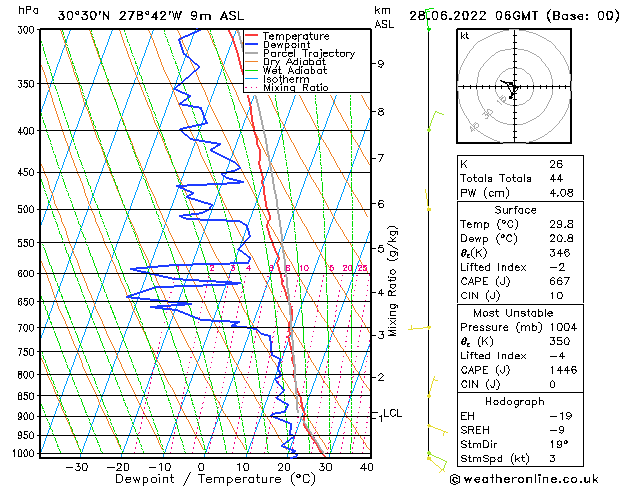Click the '9' km altitude tick label
Screen dimensions: 629x486
point(381,64)
